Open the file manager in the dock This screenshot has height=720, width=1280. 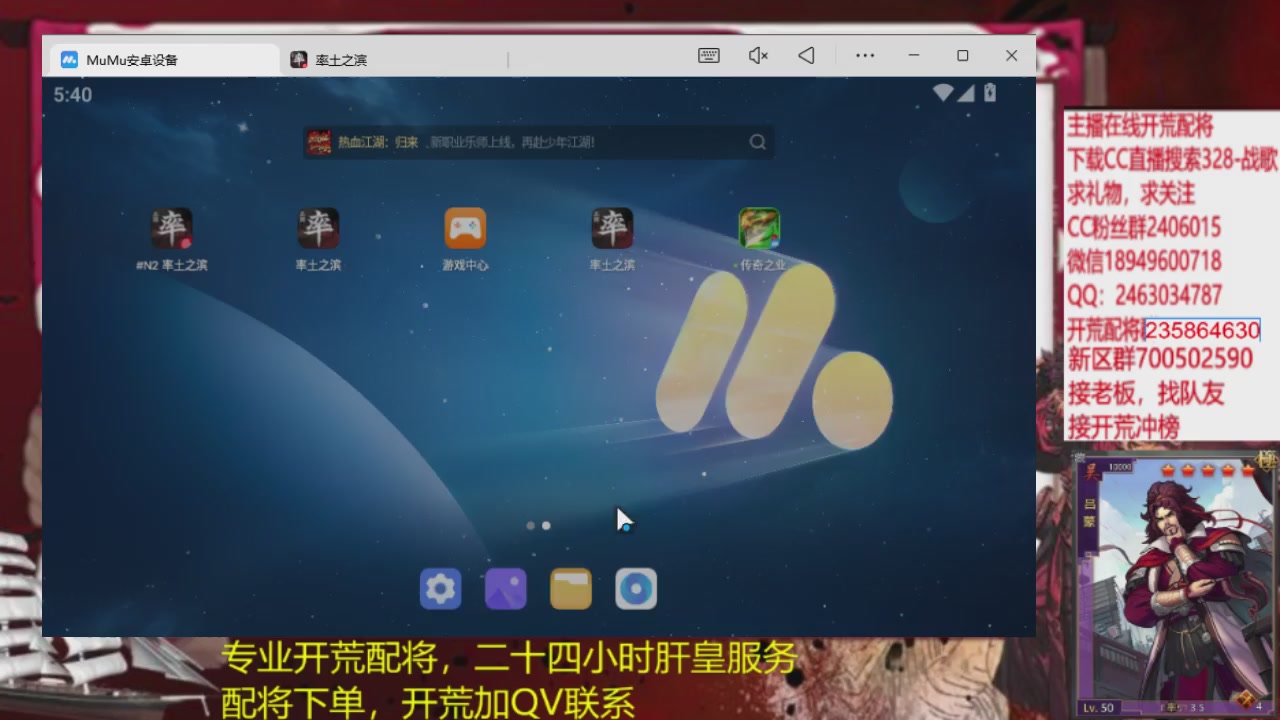(570, 588)
